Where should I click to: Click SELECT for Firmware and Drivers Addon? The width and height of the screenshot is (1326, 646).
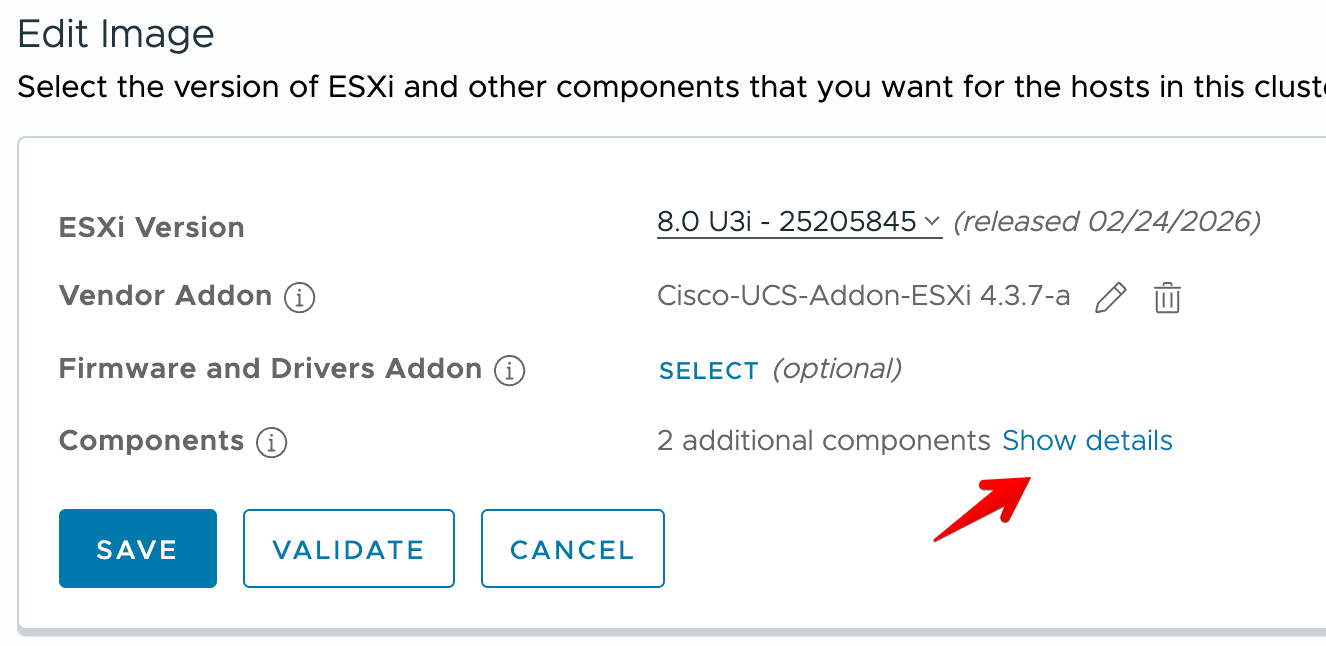tap(709, 371)
